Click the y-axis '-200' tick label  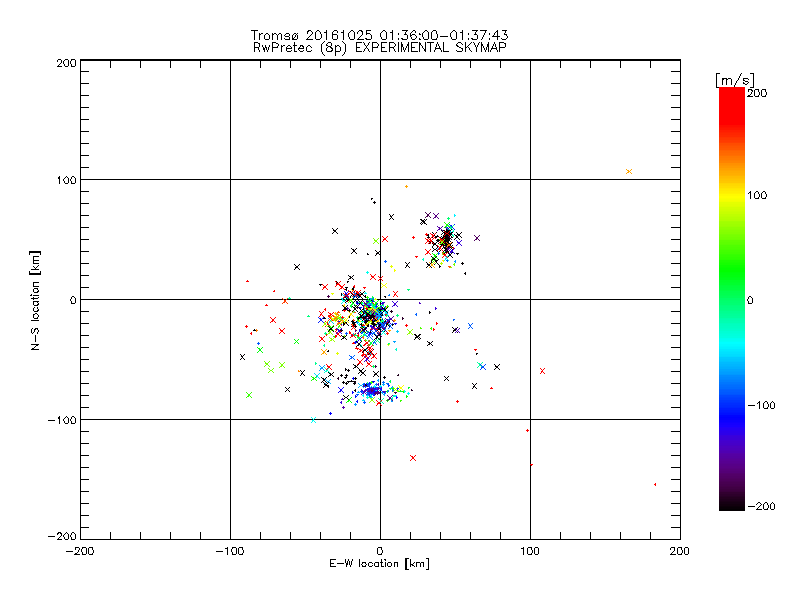point(62,536)
